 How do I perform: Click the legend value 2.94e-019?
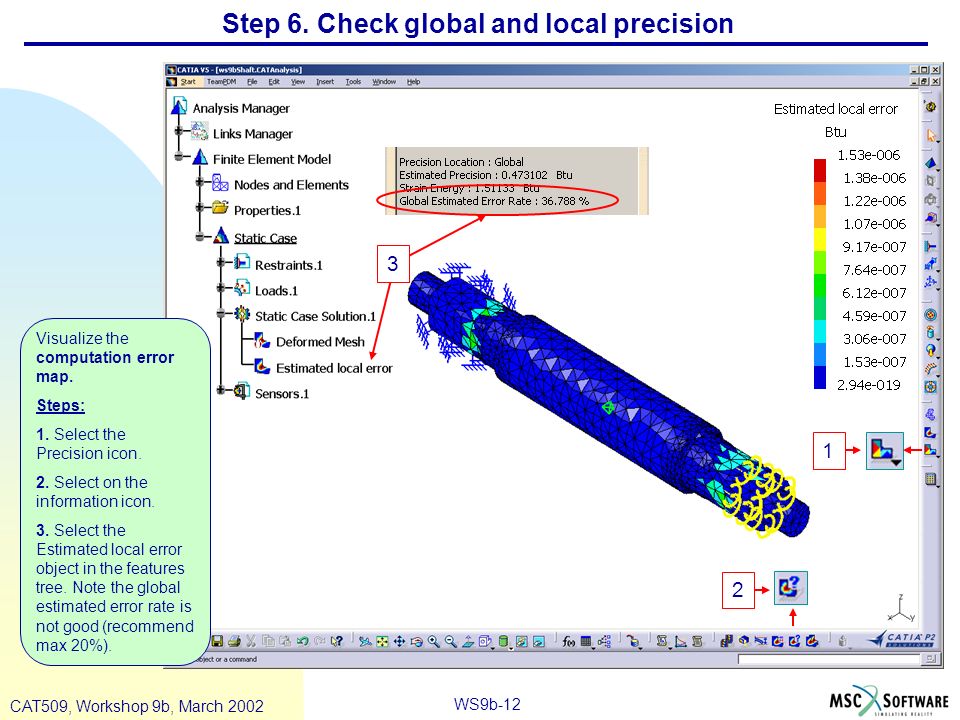coord(869,385)
